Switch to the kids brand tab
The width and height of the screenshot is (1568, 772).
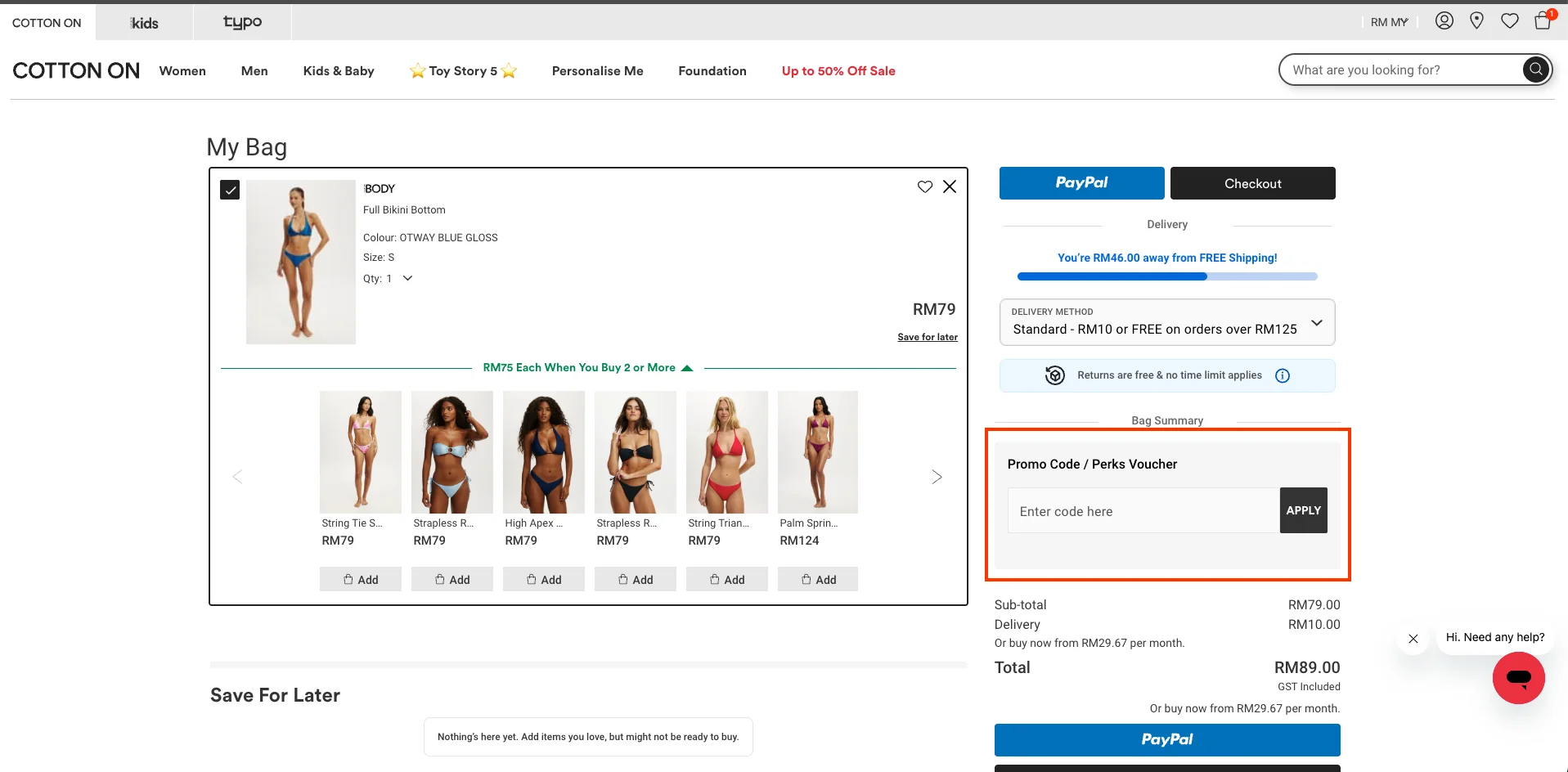click(x=145, y=22)
